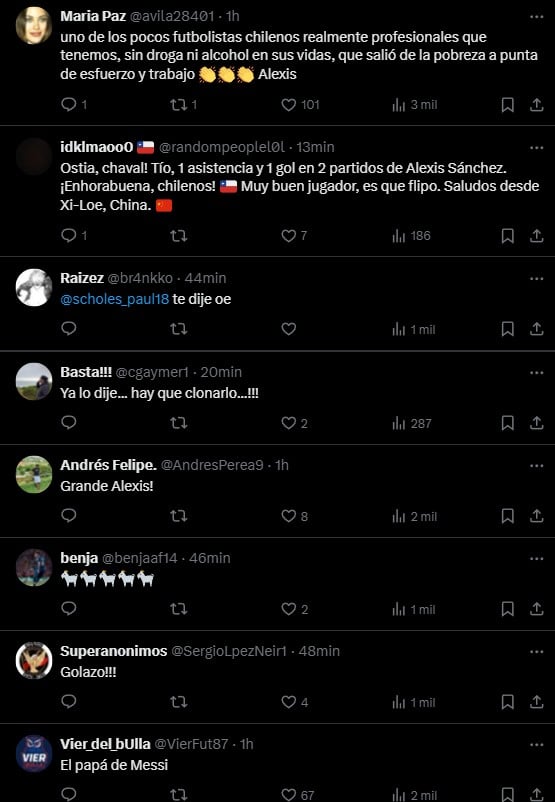Open the @benjaaf14 handle

[140, 558]
